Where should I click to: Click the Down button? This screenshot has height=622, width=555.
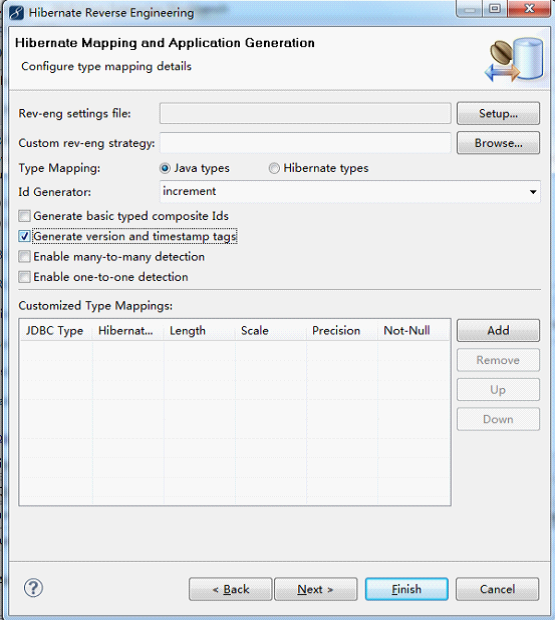[498, 419]
